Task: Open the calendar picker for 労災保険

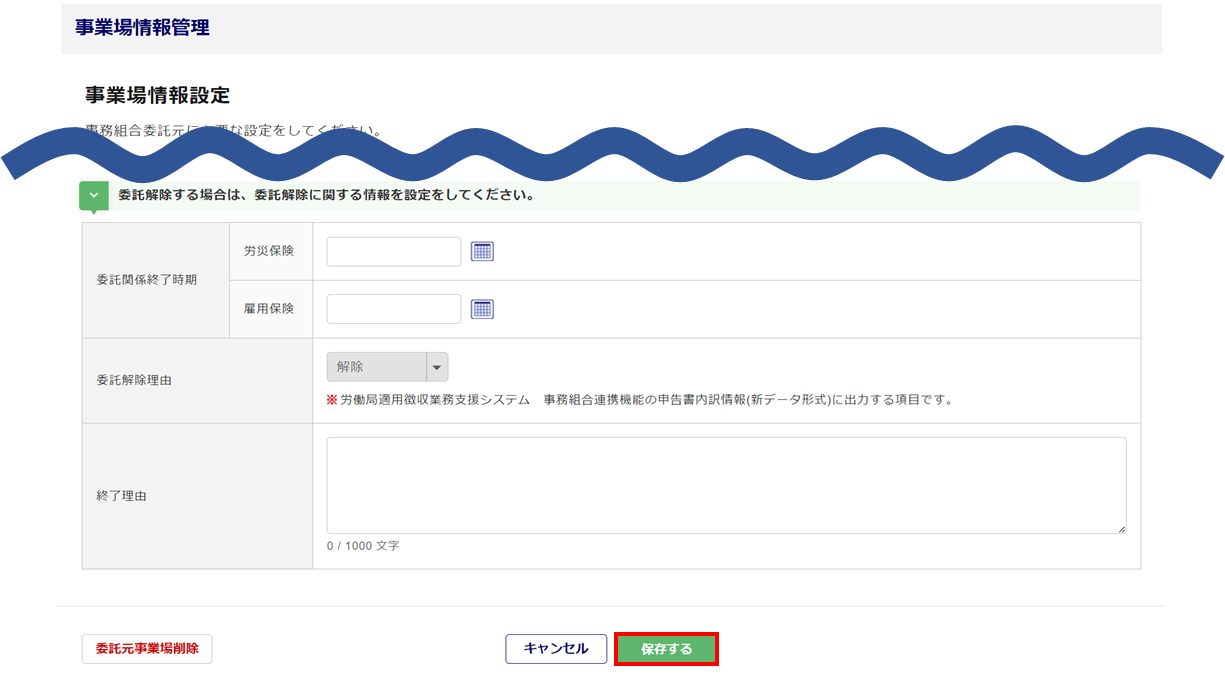Action: click(x=483, y=252)
